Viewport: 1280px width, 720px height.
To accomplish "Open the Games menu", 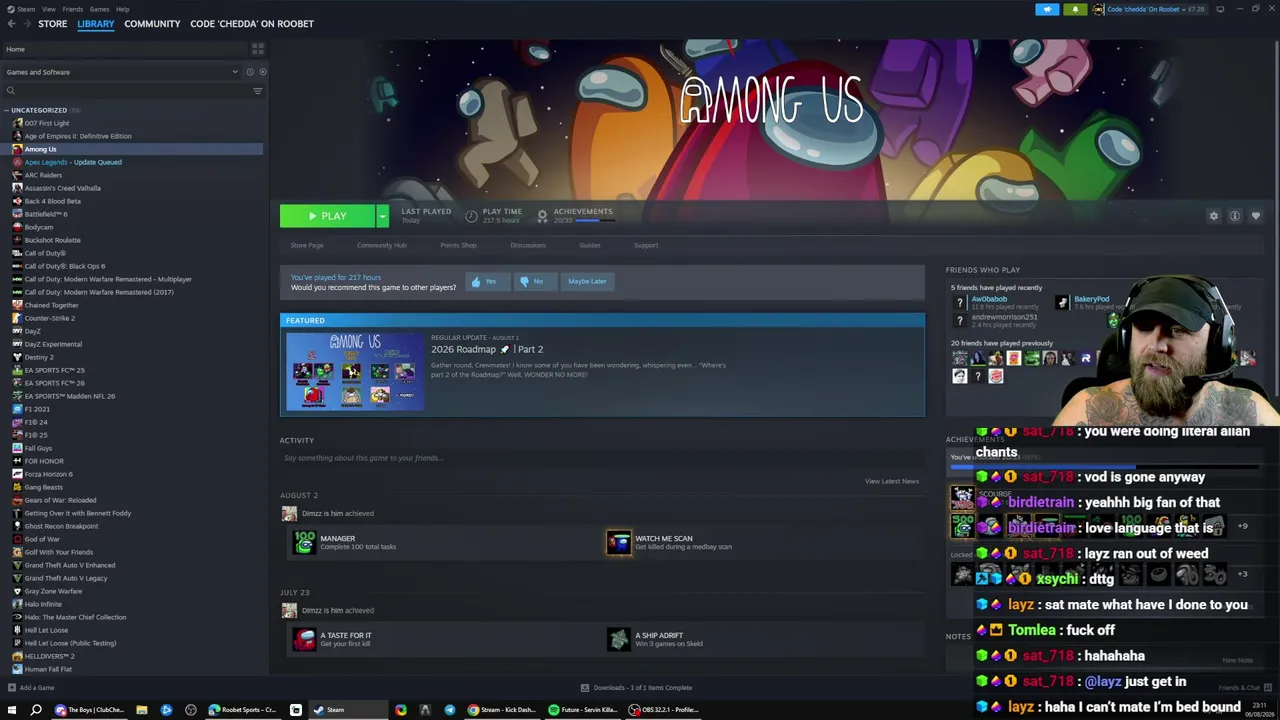I will point(99,9).
